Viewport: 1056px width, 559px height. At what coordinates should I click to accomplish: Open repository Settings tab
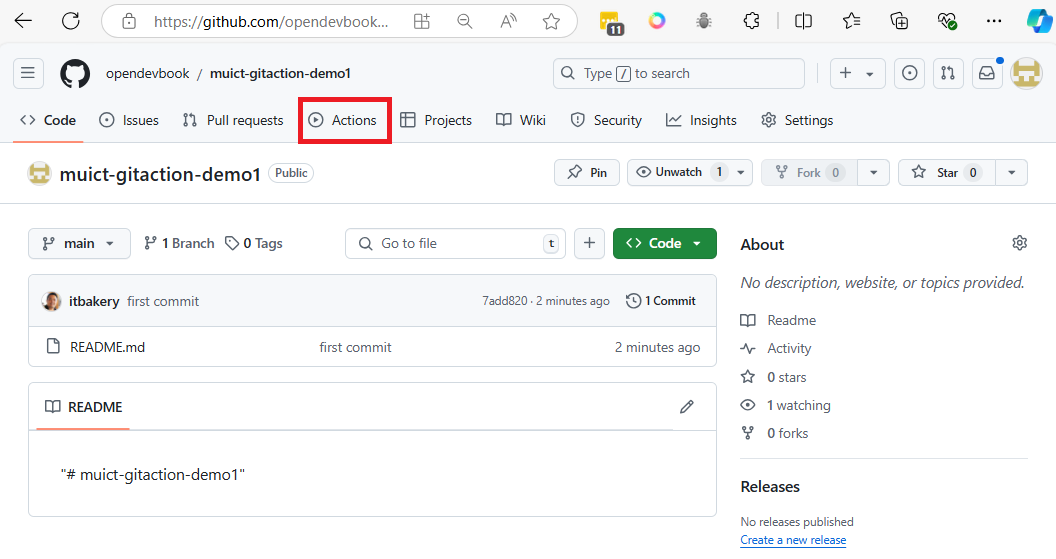coord(797,121)
